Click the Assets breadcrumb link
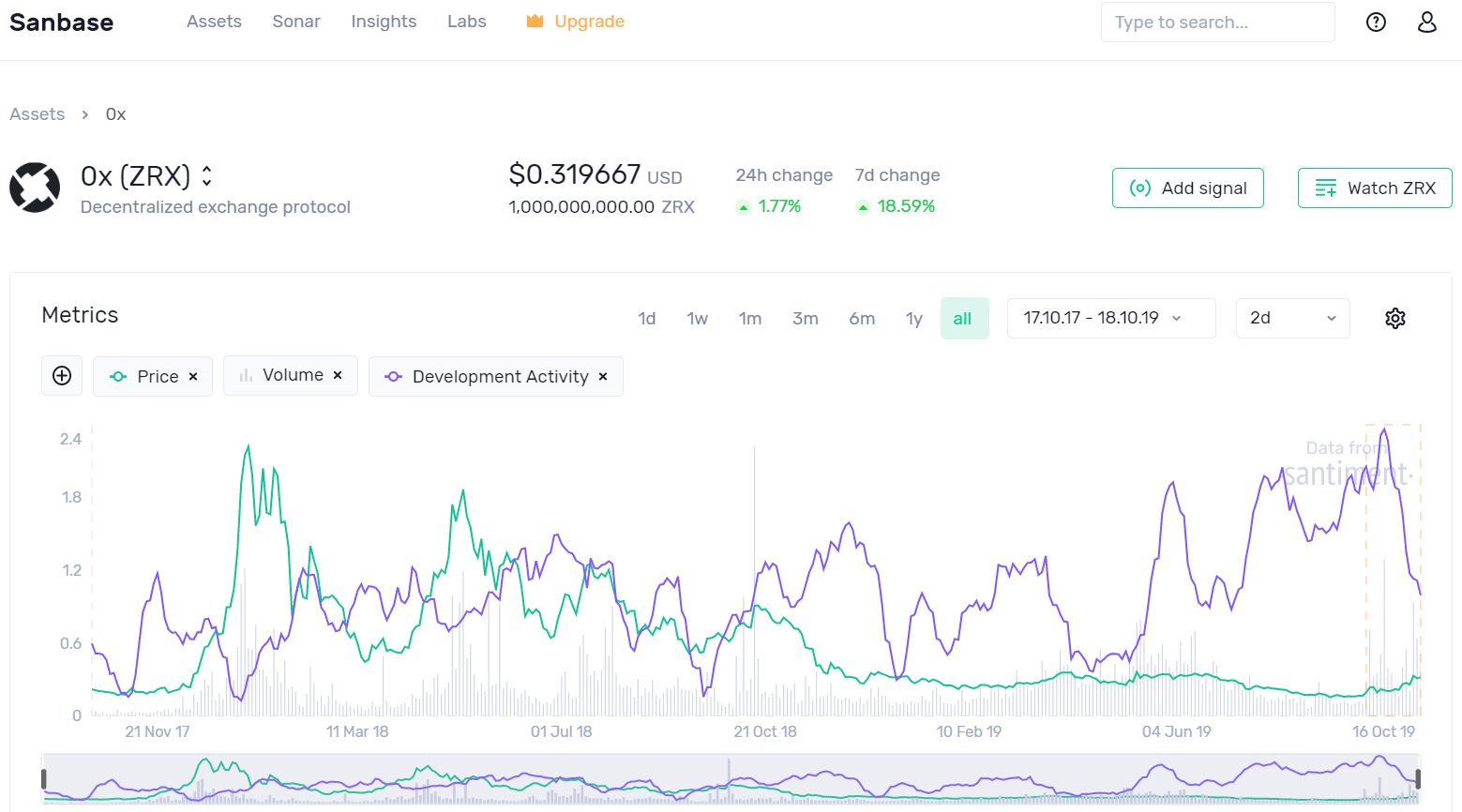Image resolution: width=1462 pixels, height=812 pixels. (x=37, y=113)
